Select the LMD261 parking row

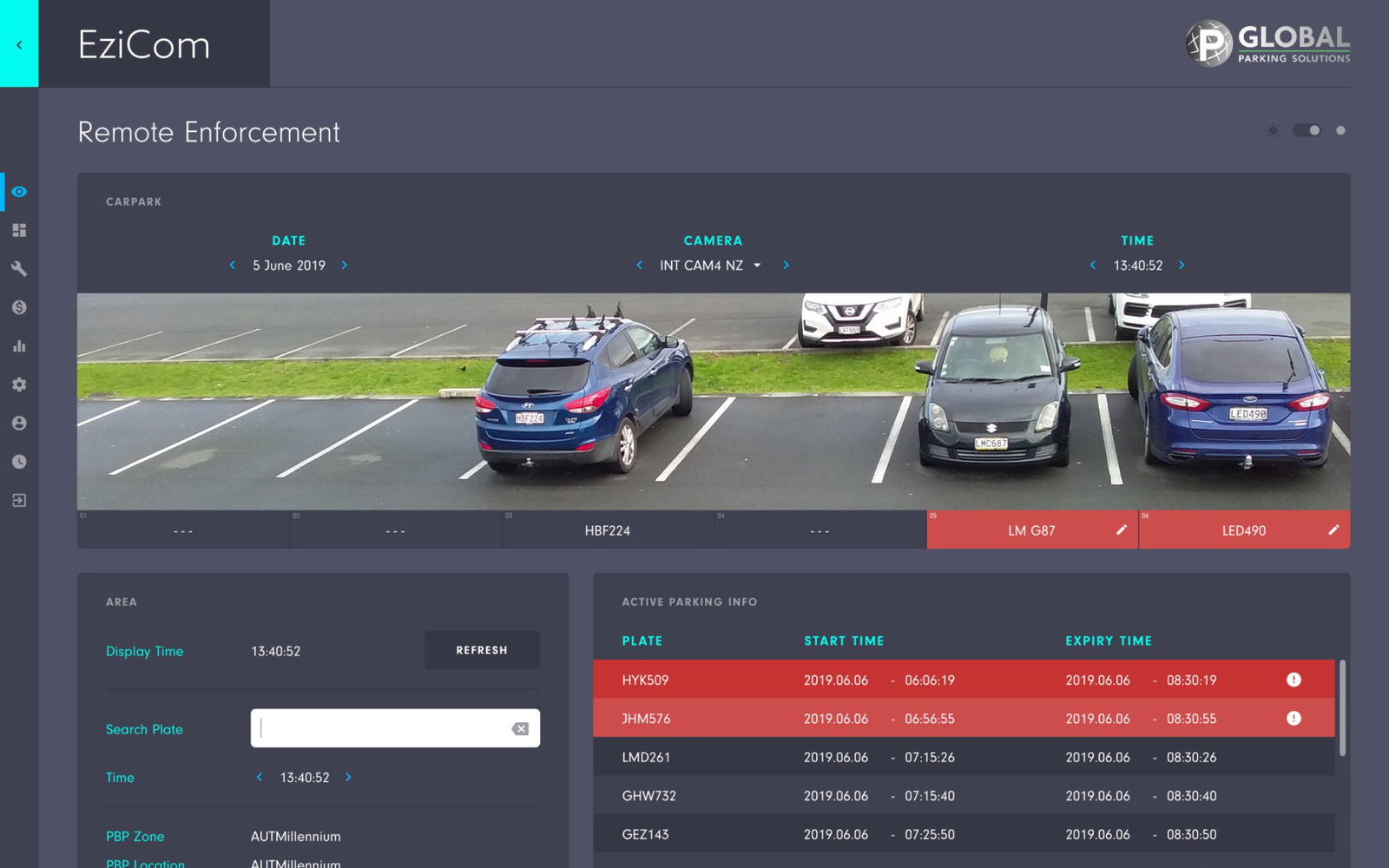pyautogui.click(x=964, y=757)
